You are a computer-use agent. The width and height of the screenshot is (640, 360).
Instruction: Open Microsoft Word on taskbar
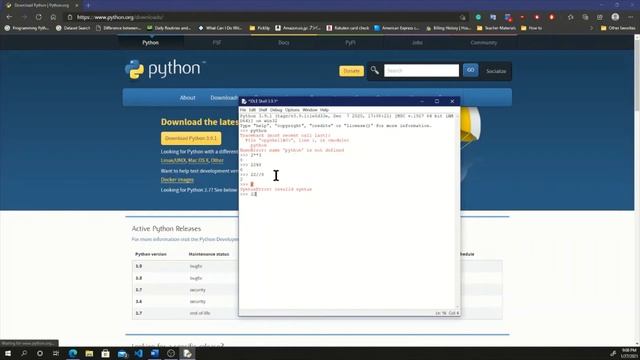[x=155, y=353]
